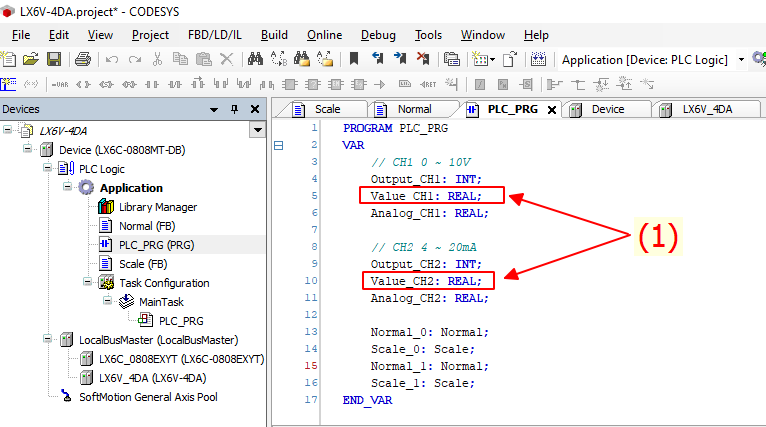Click the Delete X toolbar icon
The height and width of the screenshot is (427, 766).
click(x=226, y=60)
